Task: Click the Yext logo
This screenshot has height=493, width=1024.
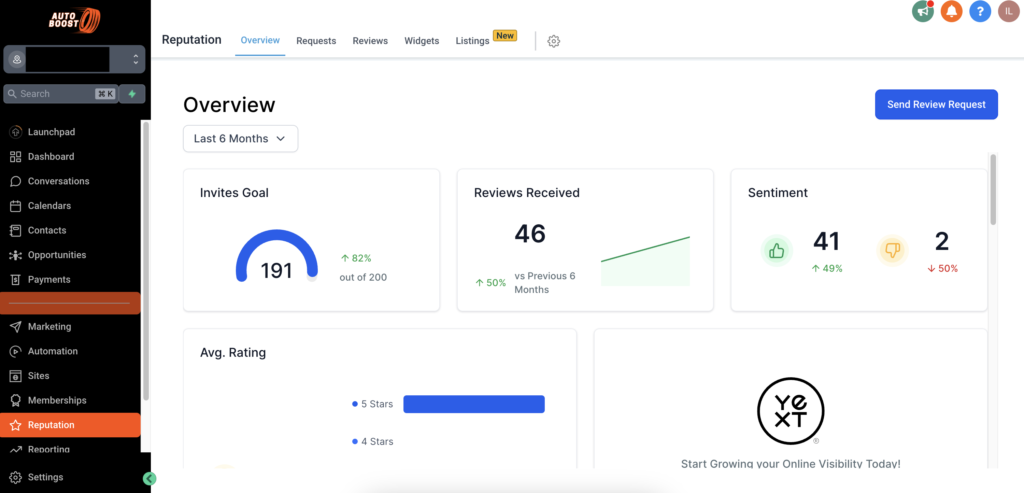Action: coord(789,410)
